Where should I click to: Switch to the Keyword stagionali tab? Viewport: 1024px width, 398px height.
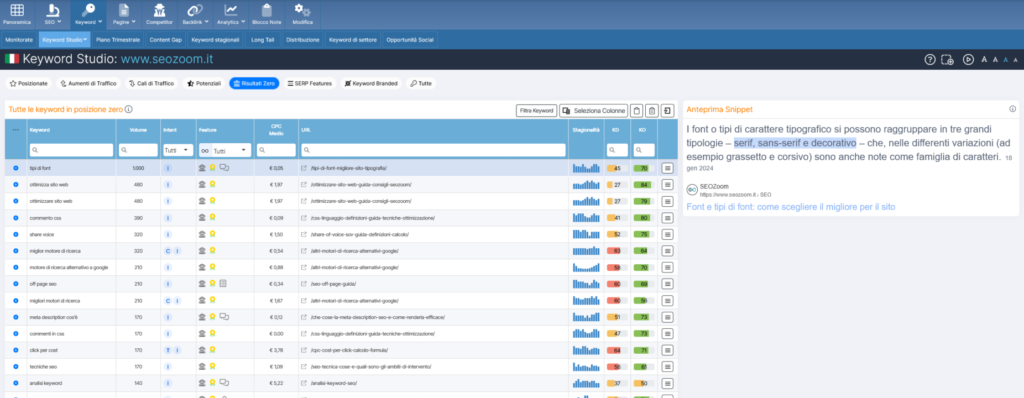(x=216, y=39)
